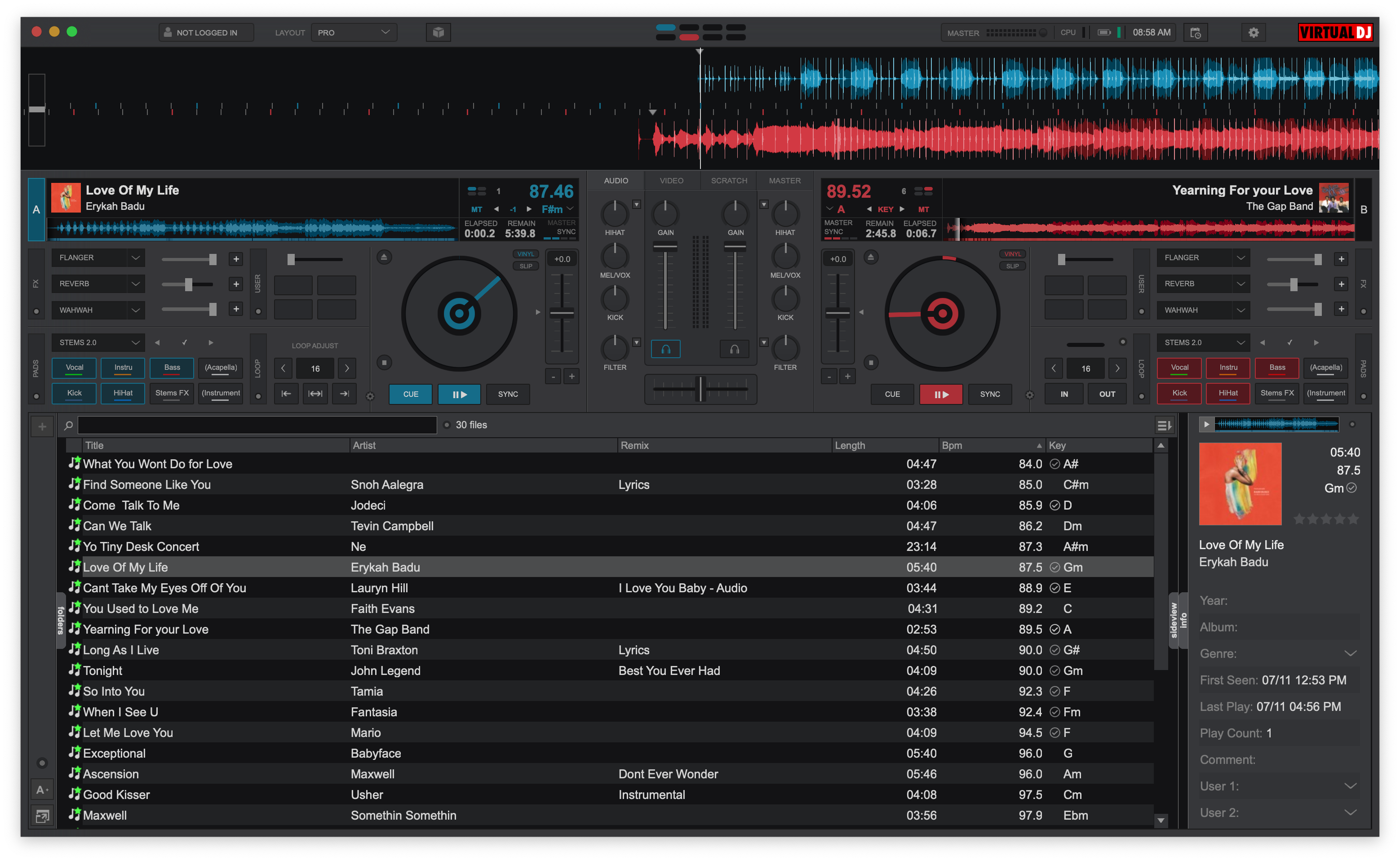Click NOT LOGGED IN button
The image size is (1400, 861).
coord(206,32)
